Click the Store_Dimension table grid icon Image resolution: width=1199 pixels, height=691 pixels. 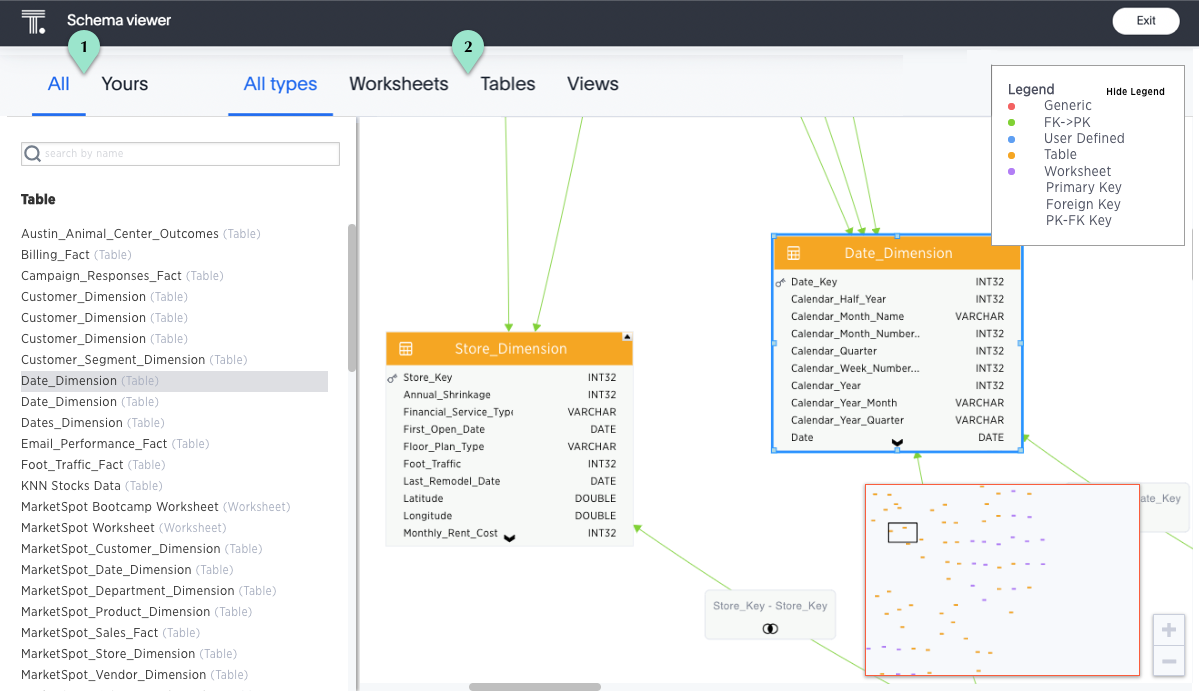pos(406,349)
